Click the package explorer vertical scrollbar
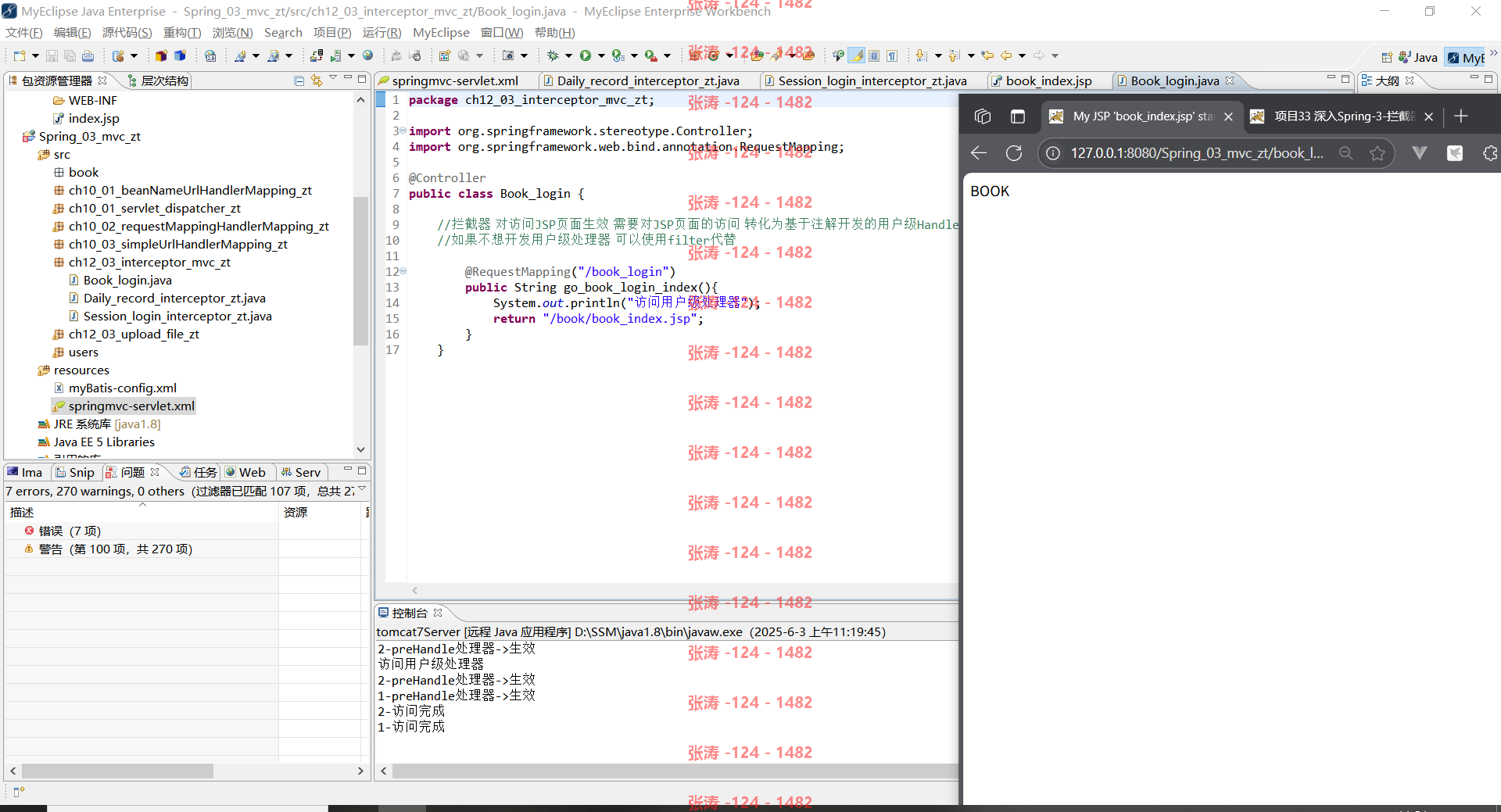Image resolution: width=1501 pixels, height=812 pixels. (x=360, y=271)
